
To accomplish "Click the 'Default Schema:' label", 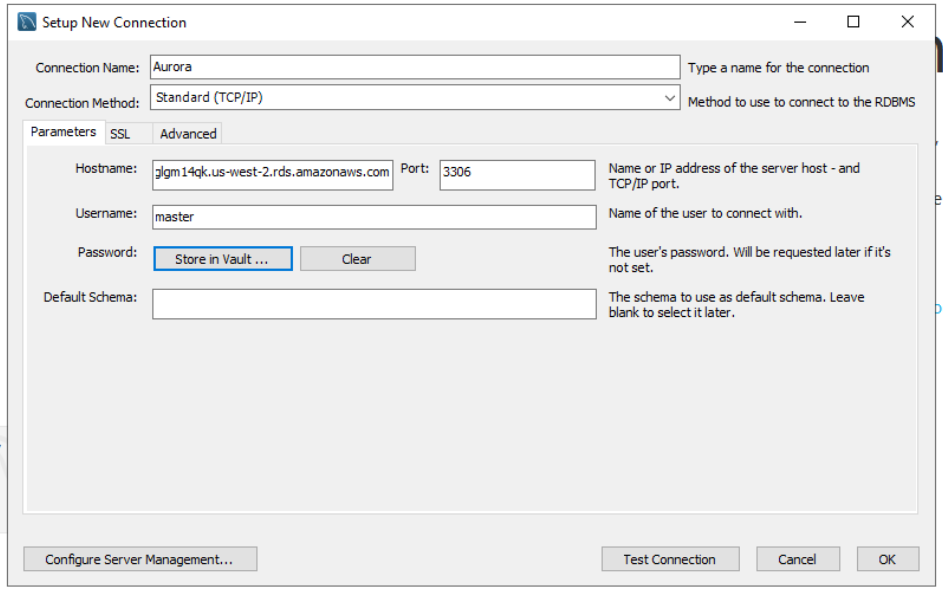I will pyautogui.click(x=90, y=297).
